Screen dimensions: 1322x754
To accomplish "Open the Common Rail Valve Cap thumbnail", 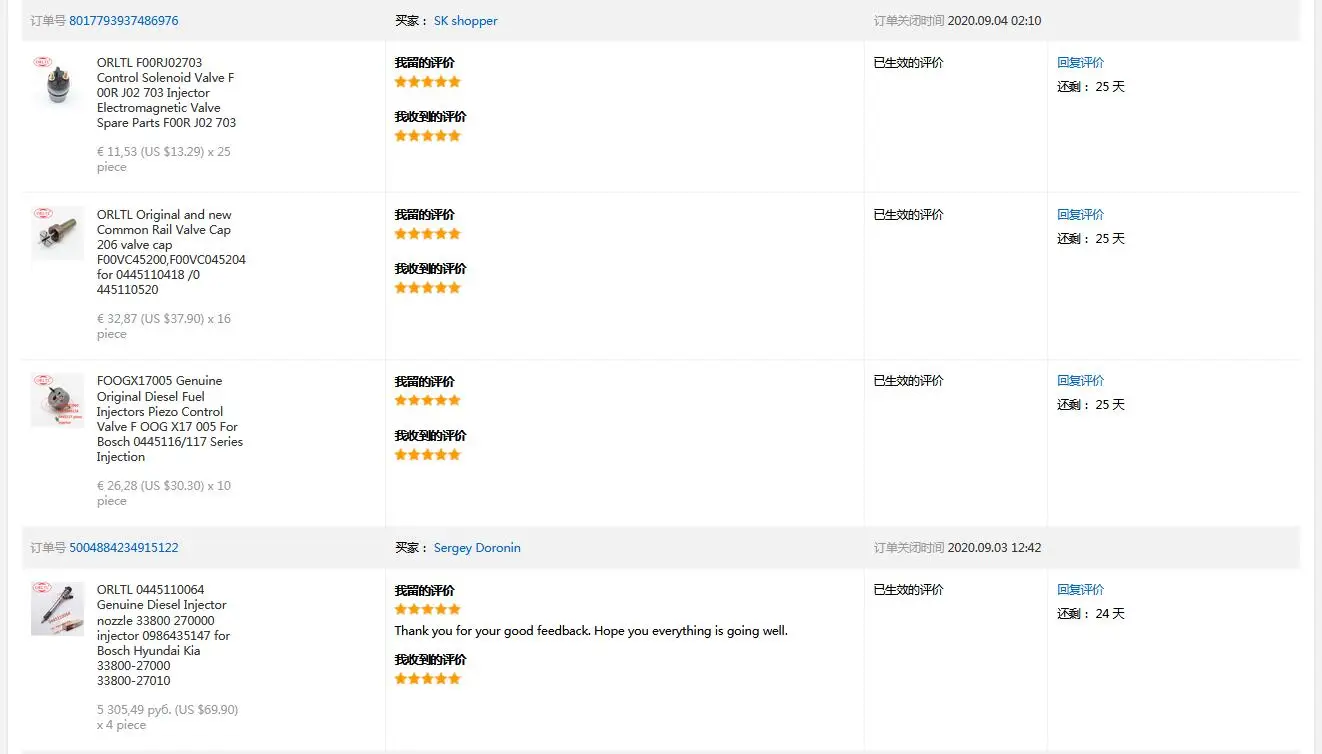I will point(57,233).
